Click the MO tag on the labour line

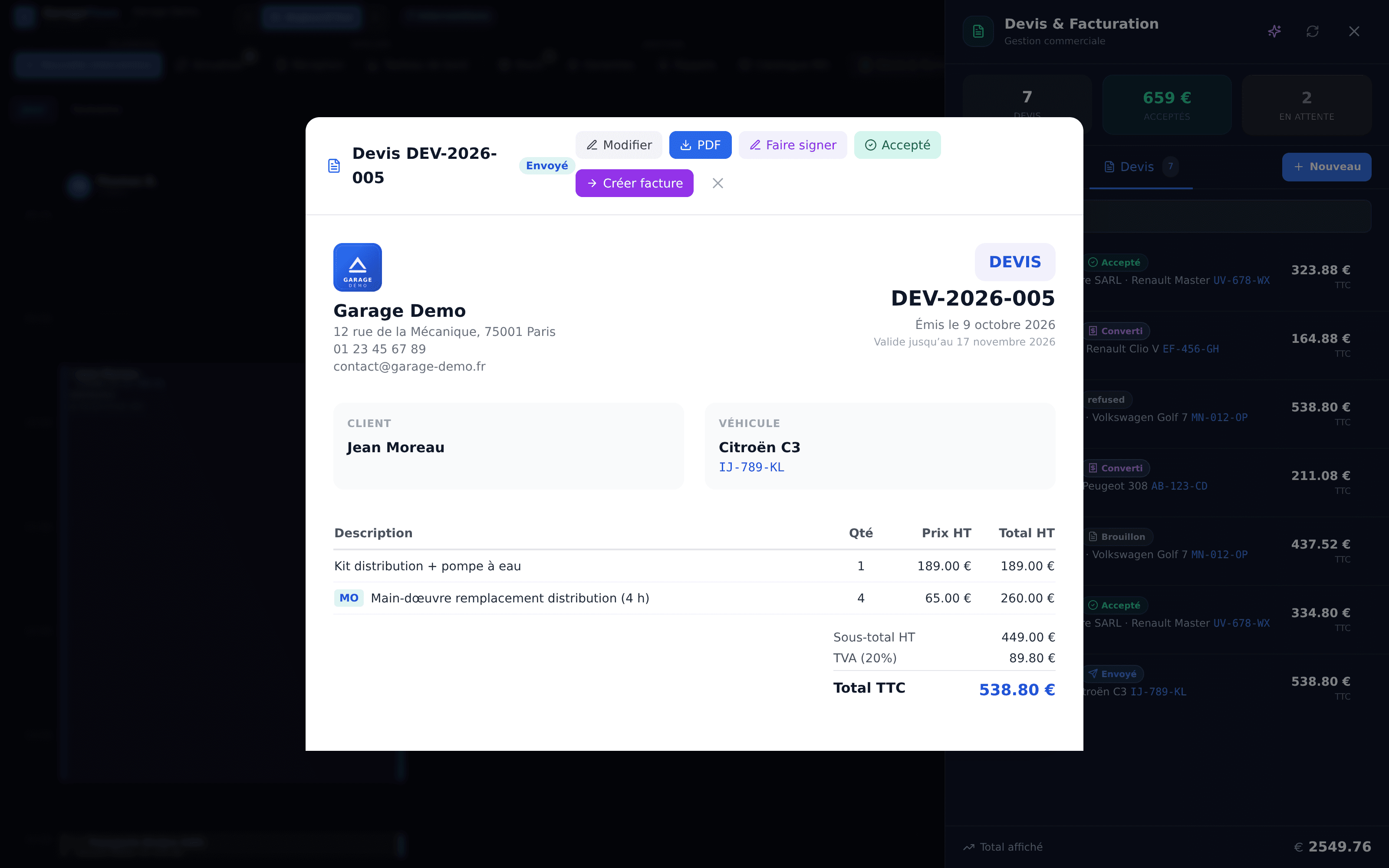pyautogui.click(x=349, y=598)
